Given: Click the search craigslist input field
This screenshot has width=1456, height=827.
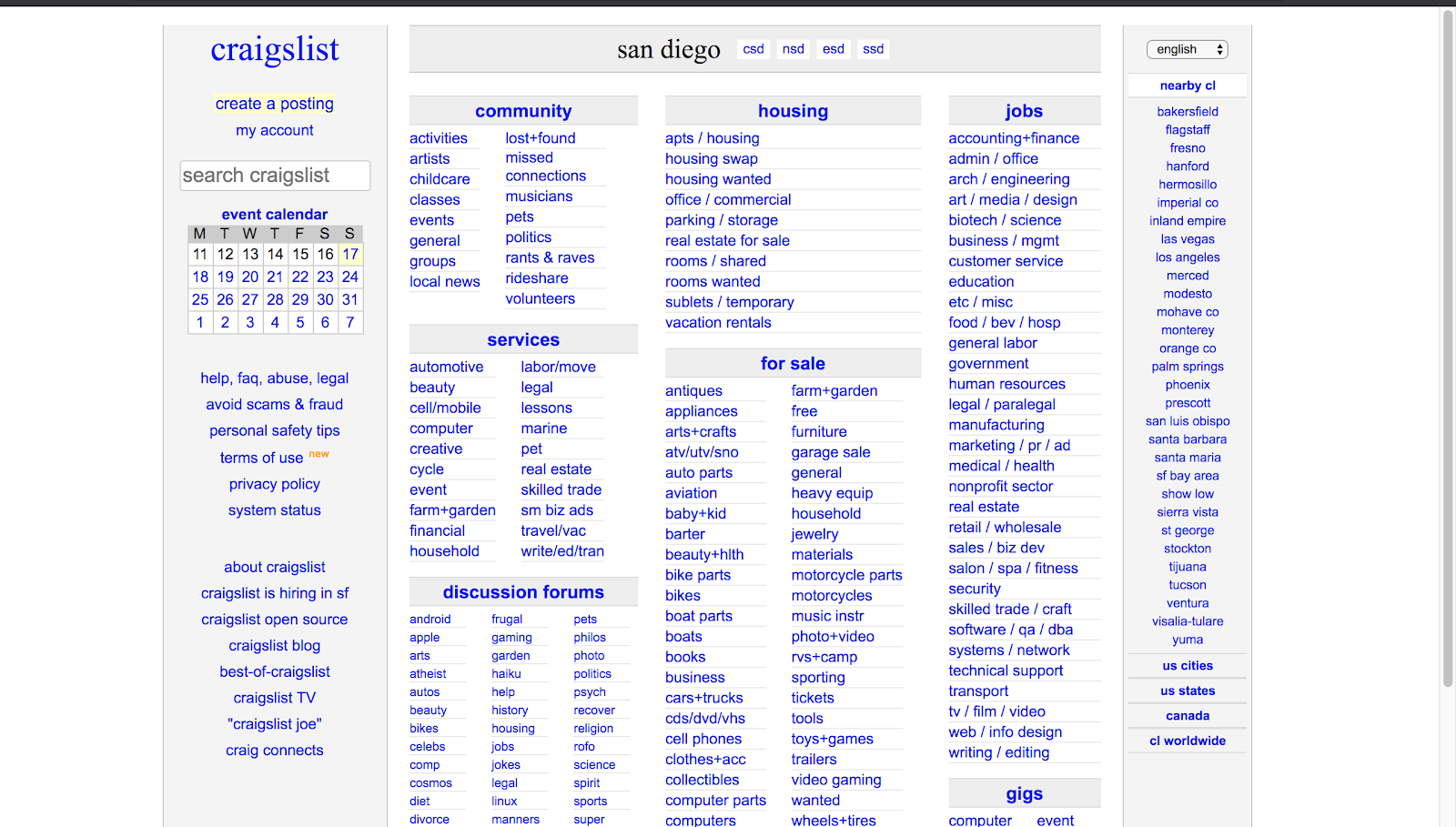Looking at the screenshot, I should (x=274, y=175).
